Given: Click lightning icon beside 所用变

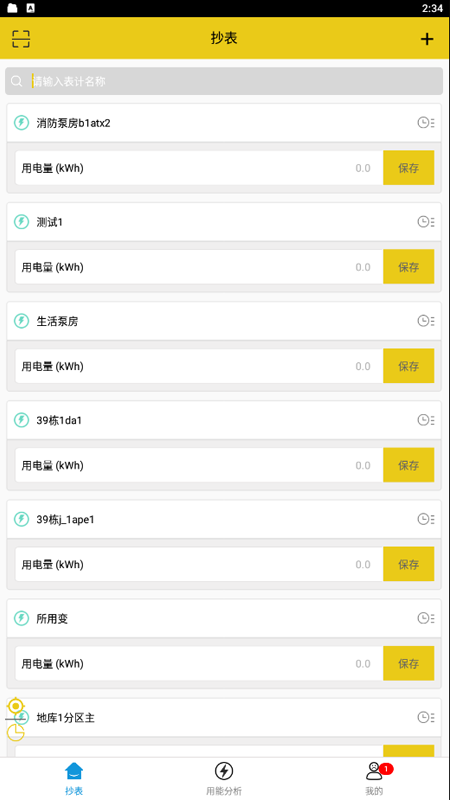Looking at the screenshot, I should click(x=21, y=618).
